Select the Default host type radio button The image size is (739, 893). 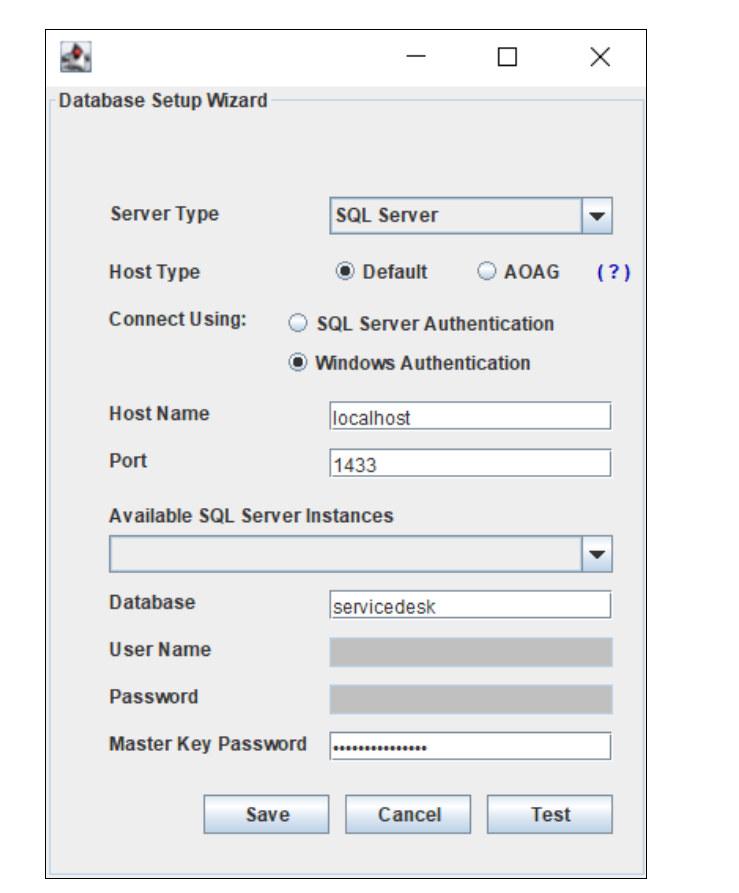coord(345,272)
